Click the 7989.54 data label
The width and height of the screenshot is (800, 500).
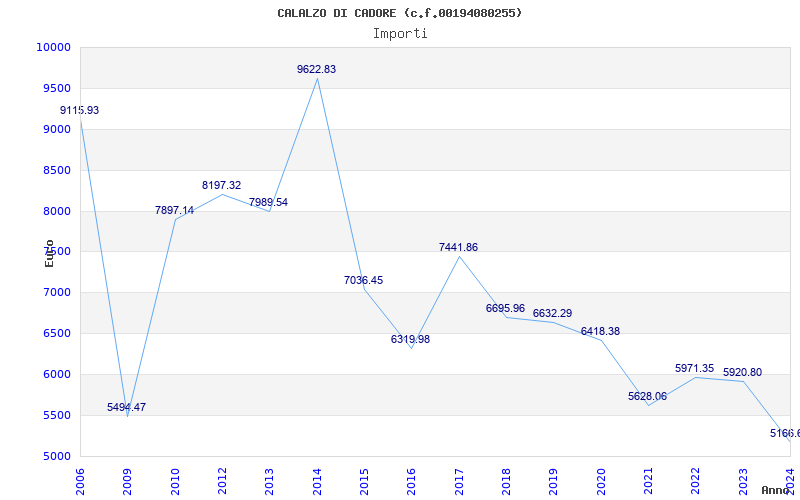point(268,202)
